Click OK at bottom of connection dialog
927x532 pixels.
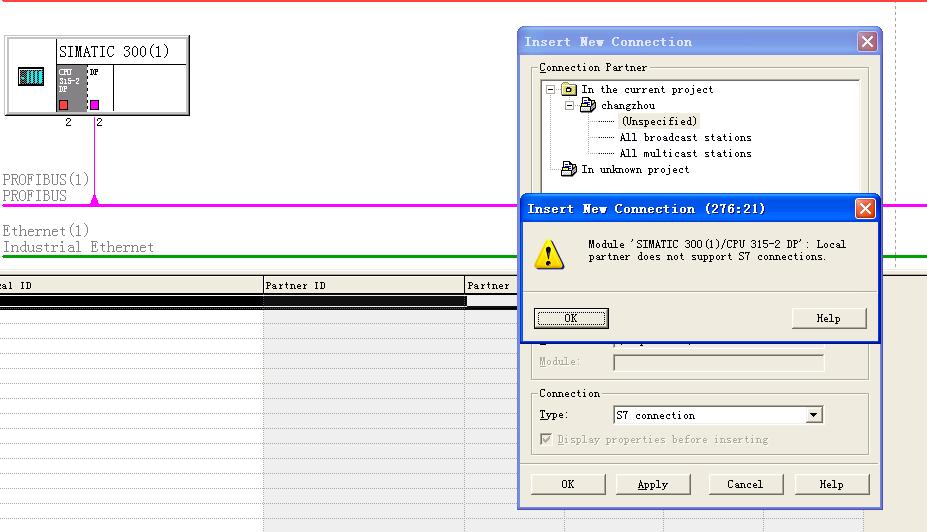pos(568,484)
